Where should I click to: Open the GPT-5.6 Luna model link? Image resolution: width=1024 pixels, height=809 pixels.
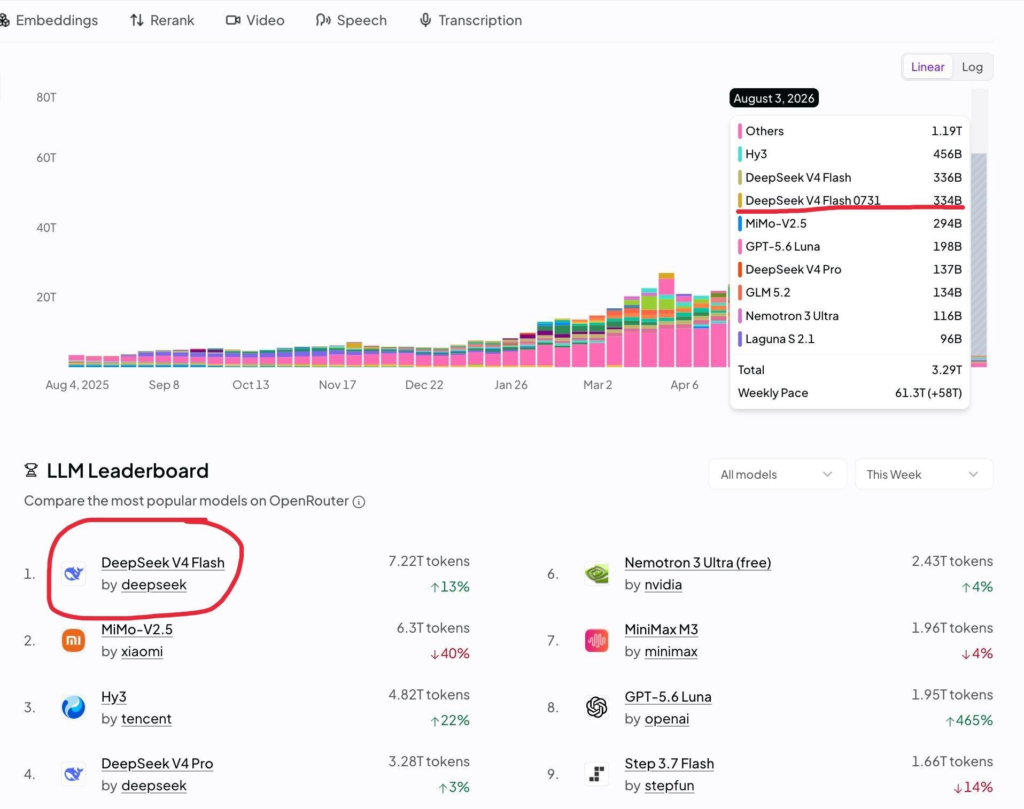click(x=667, y=696)
